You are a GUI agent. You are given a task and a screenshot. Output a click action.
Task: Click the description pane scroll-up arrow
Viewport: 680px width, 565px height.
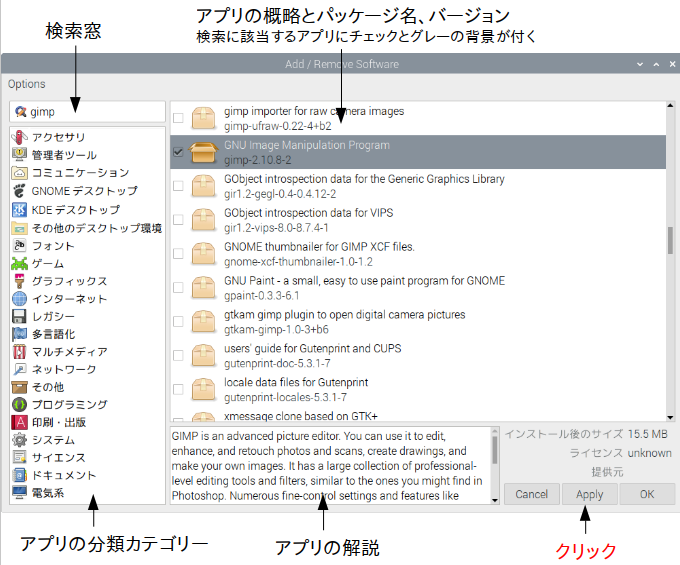pyautogui.click(x=495, y=431)
